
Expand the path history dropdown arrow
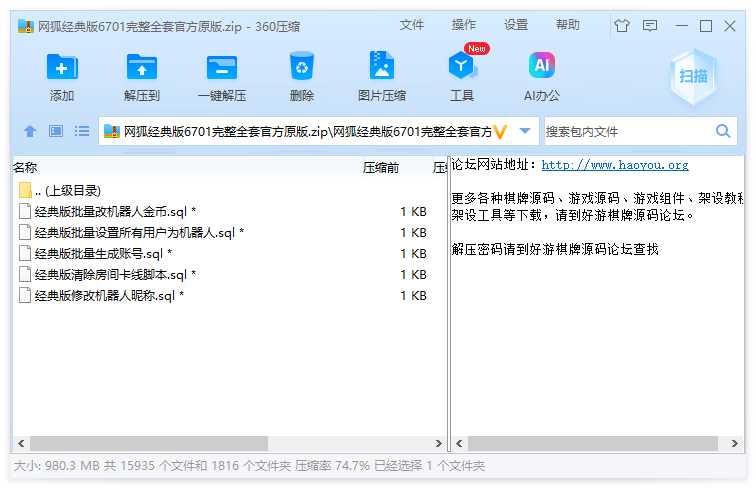click(x=525, y=131)
